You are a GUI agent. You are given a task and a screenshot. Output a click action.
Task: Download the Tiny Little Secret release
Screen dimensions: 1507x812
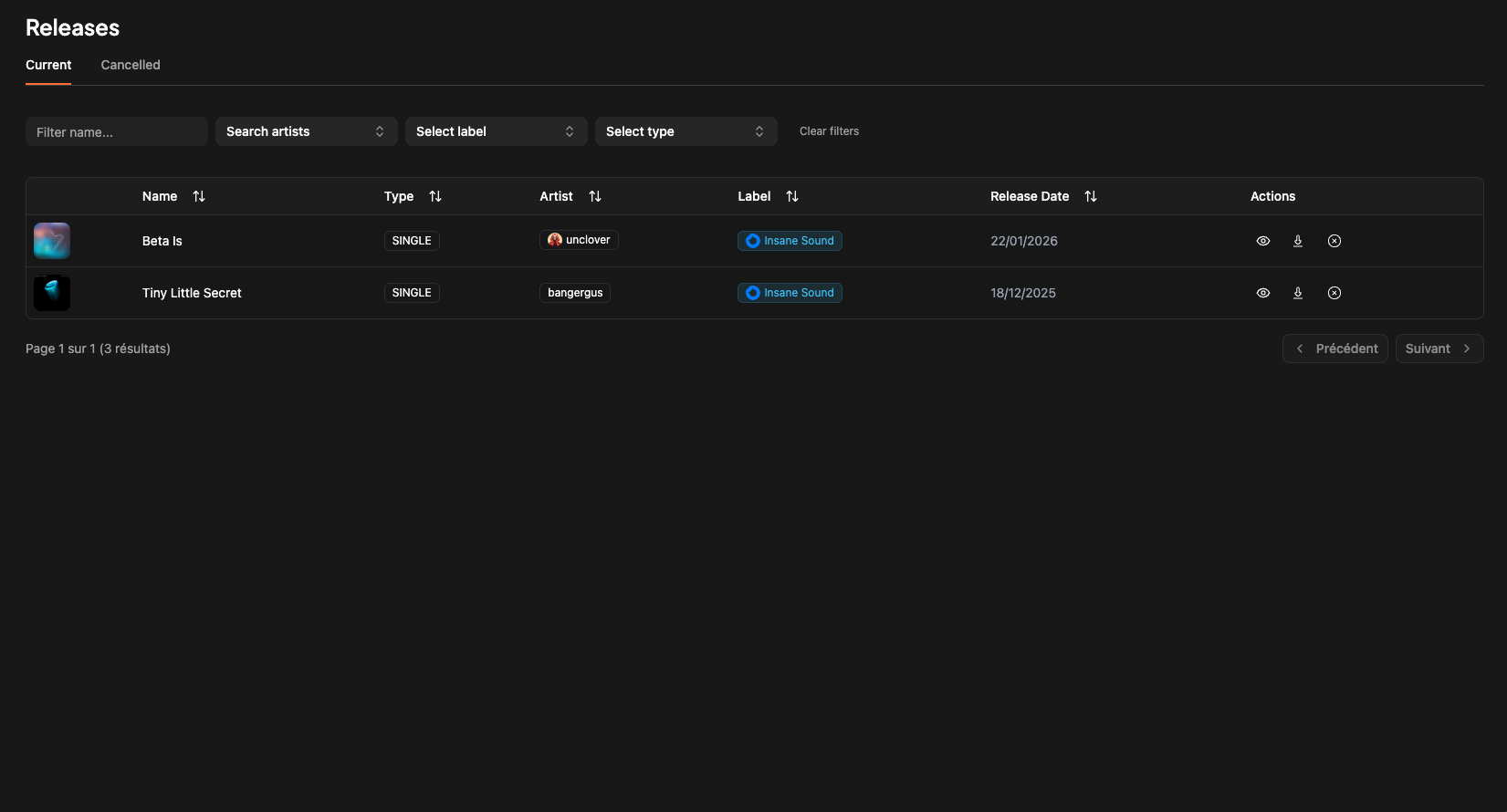[1298, 293]
